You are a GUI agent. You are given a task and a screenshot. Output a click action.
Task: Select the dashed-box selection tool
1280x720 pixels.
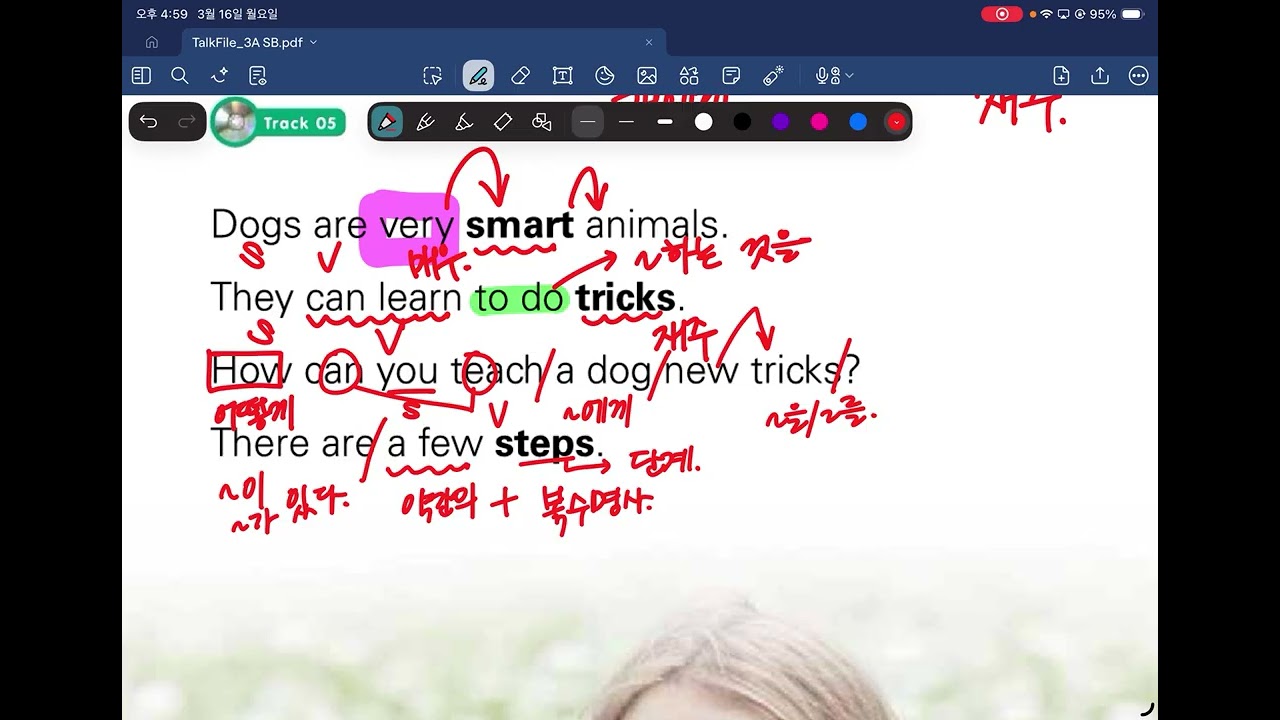coord(432,76)
